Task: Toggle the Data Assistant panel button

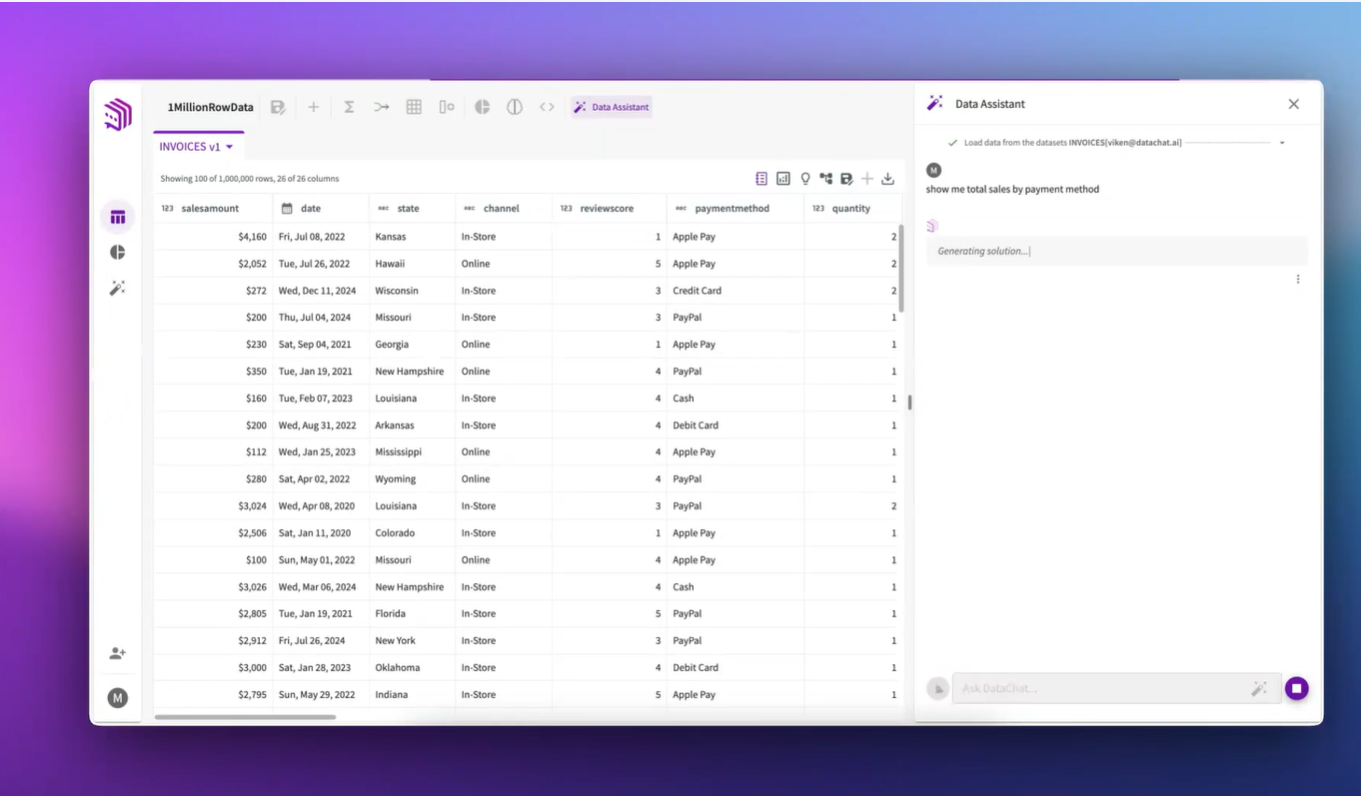Action: pyautogui.click(x=611, y=107)
